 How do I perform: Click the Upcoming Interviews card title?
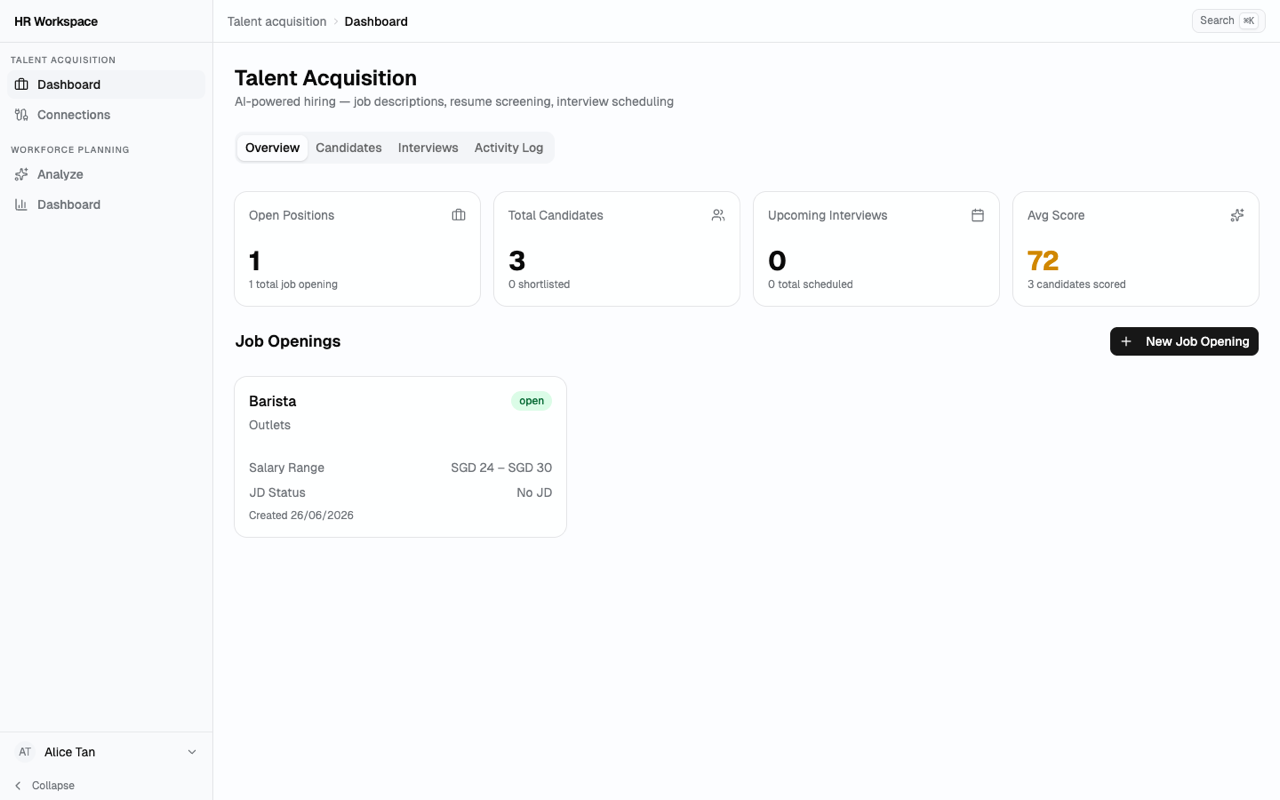(x=828, y=215)
